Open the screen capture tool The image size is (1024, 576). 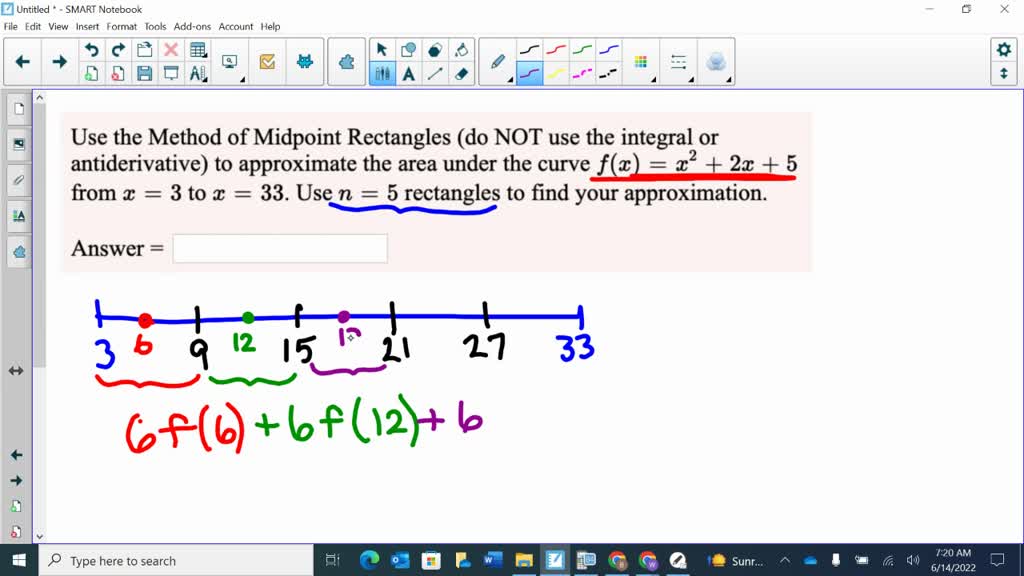point(229,60)
